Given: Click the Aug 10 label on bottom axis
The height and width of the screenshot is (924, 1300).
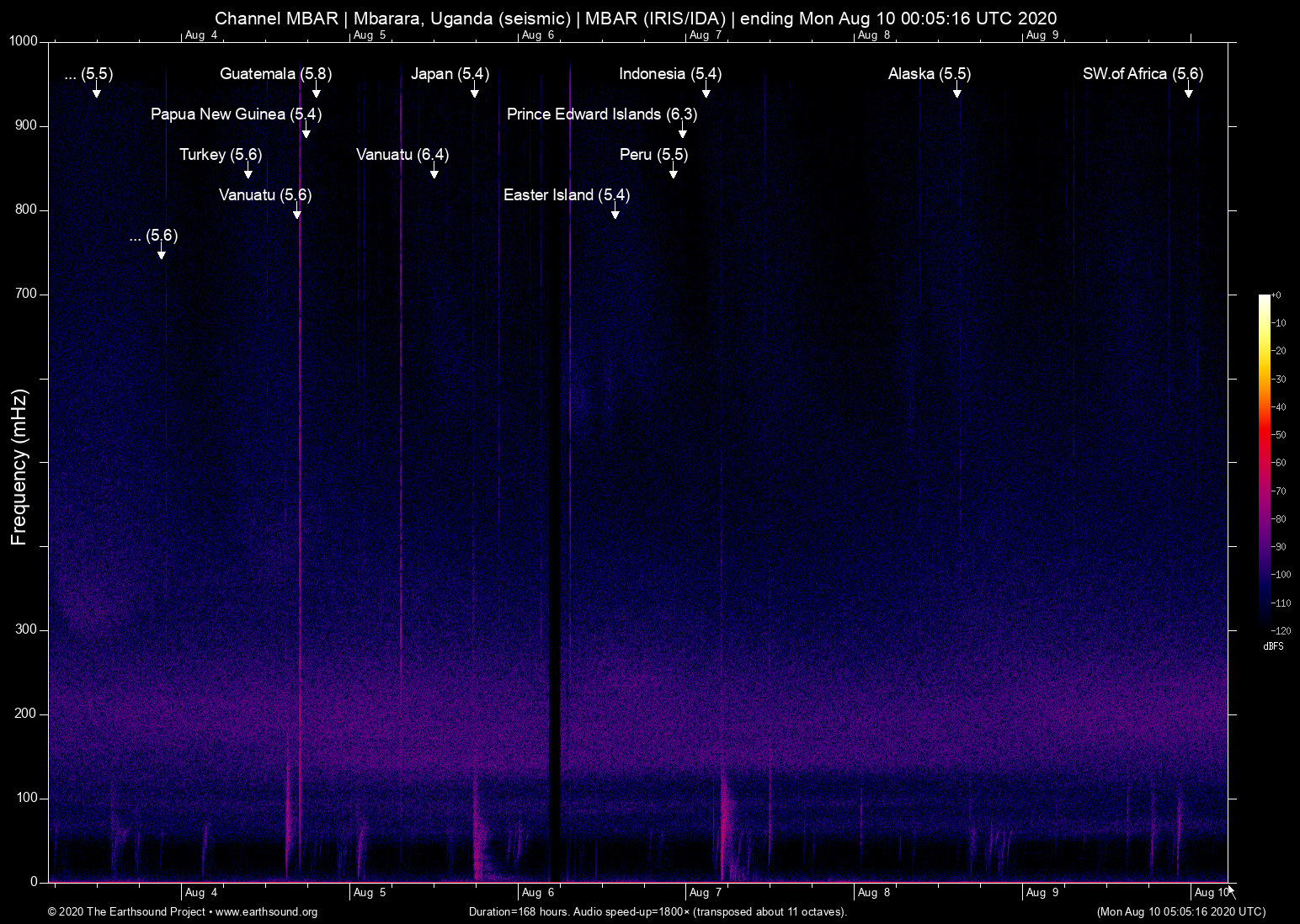Looking at the screenshot, I should pyautogui.click(x=1211, y=892).
